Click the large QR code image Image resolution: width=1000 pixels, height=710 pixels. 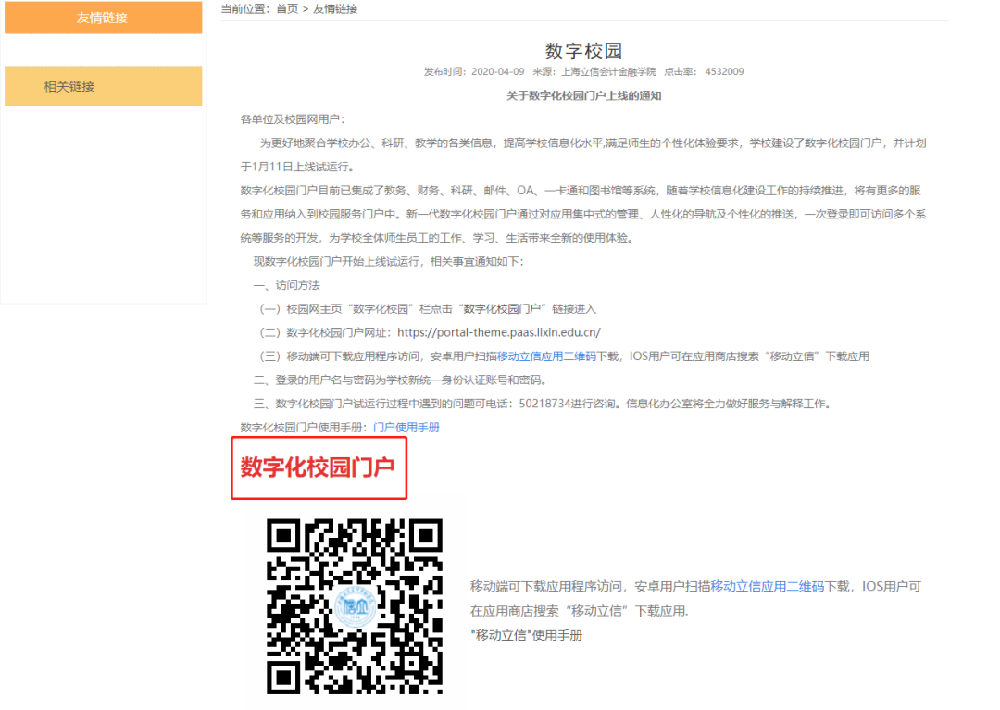354,606
